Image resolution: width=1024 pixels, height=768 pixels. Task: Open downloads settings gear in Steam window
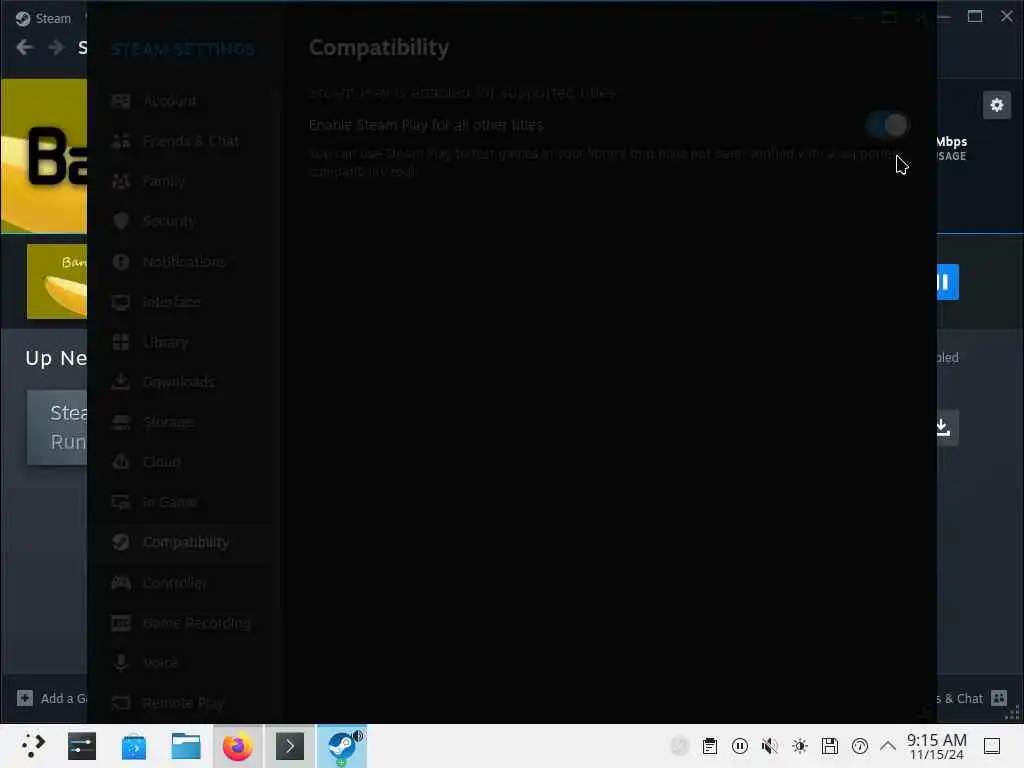997,105
